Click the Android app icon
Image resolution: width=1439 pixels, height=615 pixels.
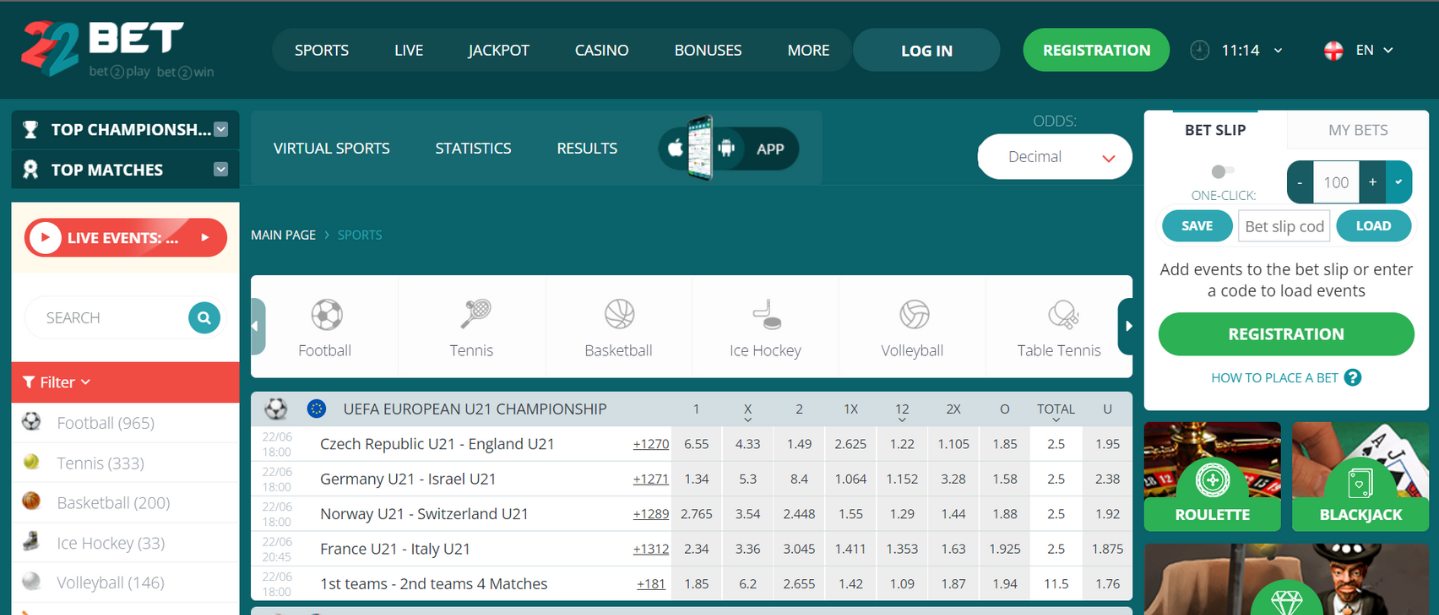tap(726, 148)
